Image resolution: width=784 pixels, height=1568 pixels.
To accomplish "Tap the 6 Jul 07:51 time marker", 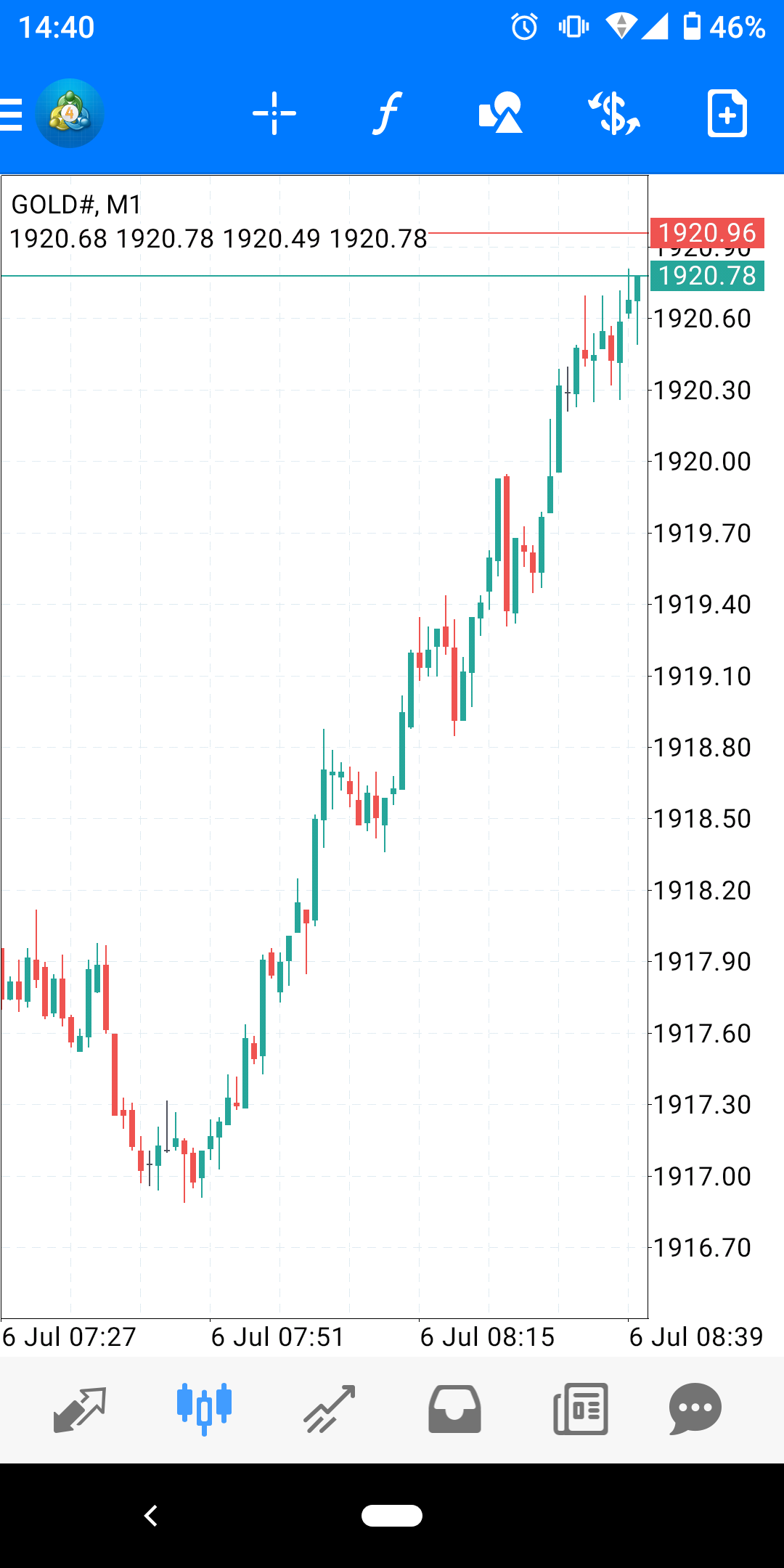I will (x=277, y=1336).
